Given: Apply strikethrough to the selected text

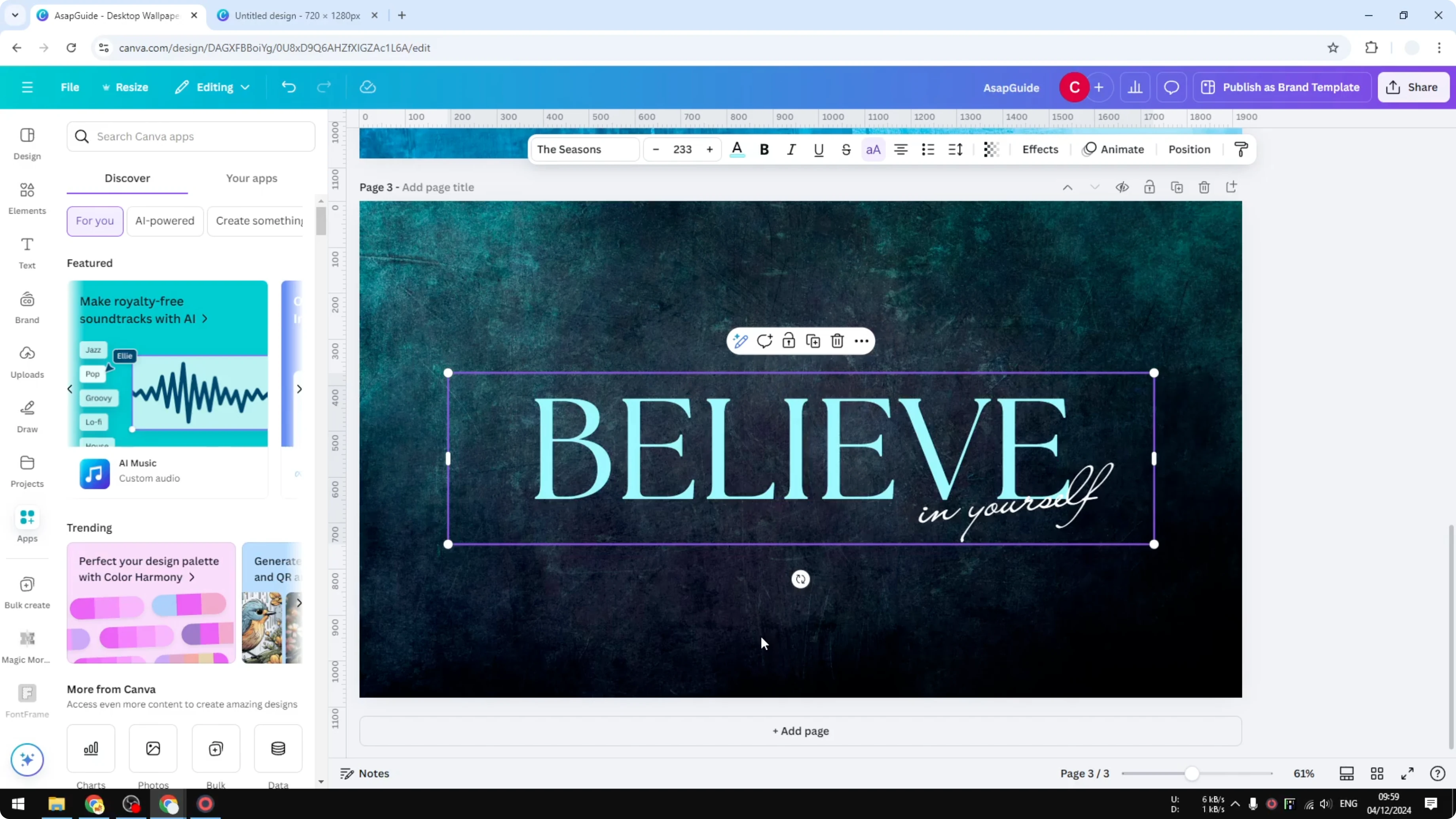Looking at the screenshot, I should [846, 149].
